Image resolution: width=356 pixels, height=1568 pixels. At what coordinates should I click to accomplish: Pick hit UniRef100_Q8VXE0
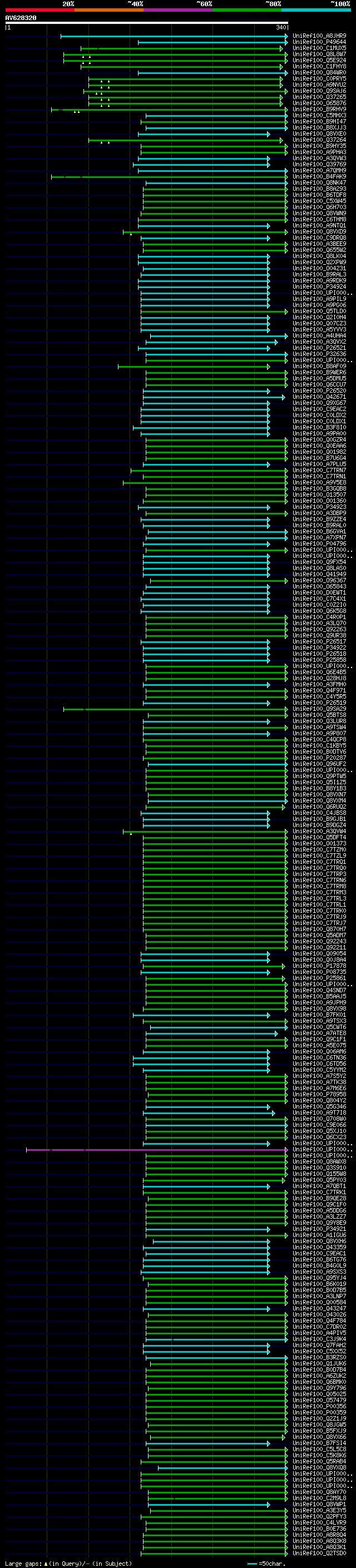click(319, 134)
